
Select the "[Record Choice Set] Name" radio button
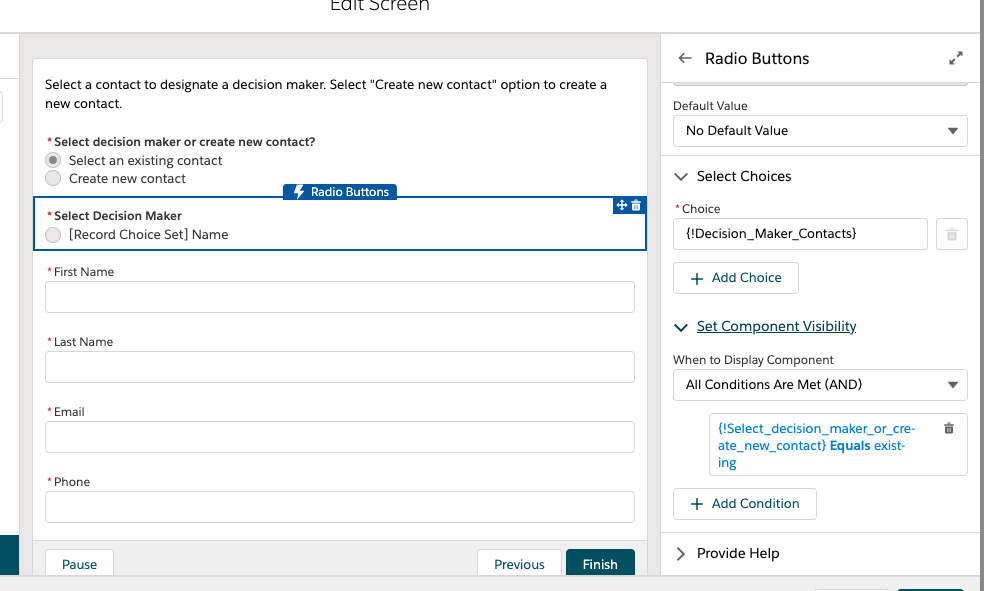tap(54, 234)
